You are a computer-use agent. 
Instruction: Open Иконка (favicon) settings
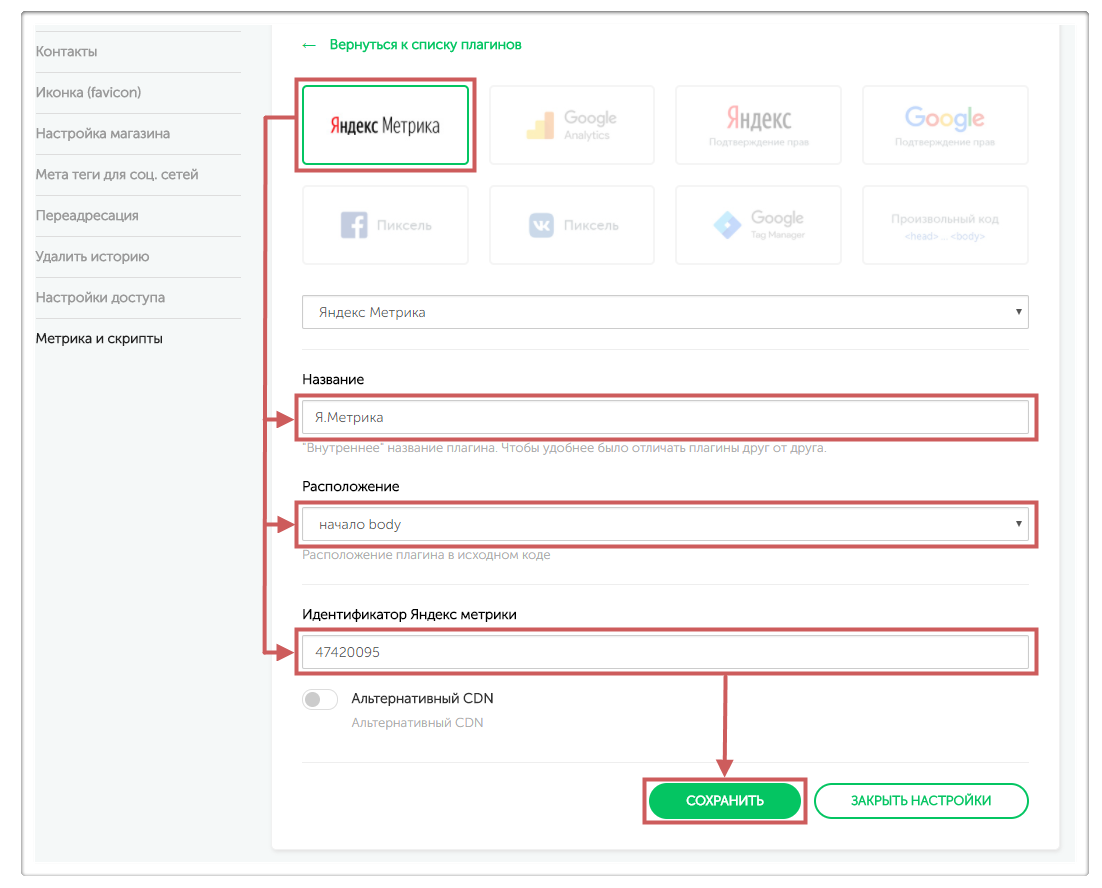click(x=89, y=92)
